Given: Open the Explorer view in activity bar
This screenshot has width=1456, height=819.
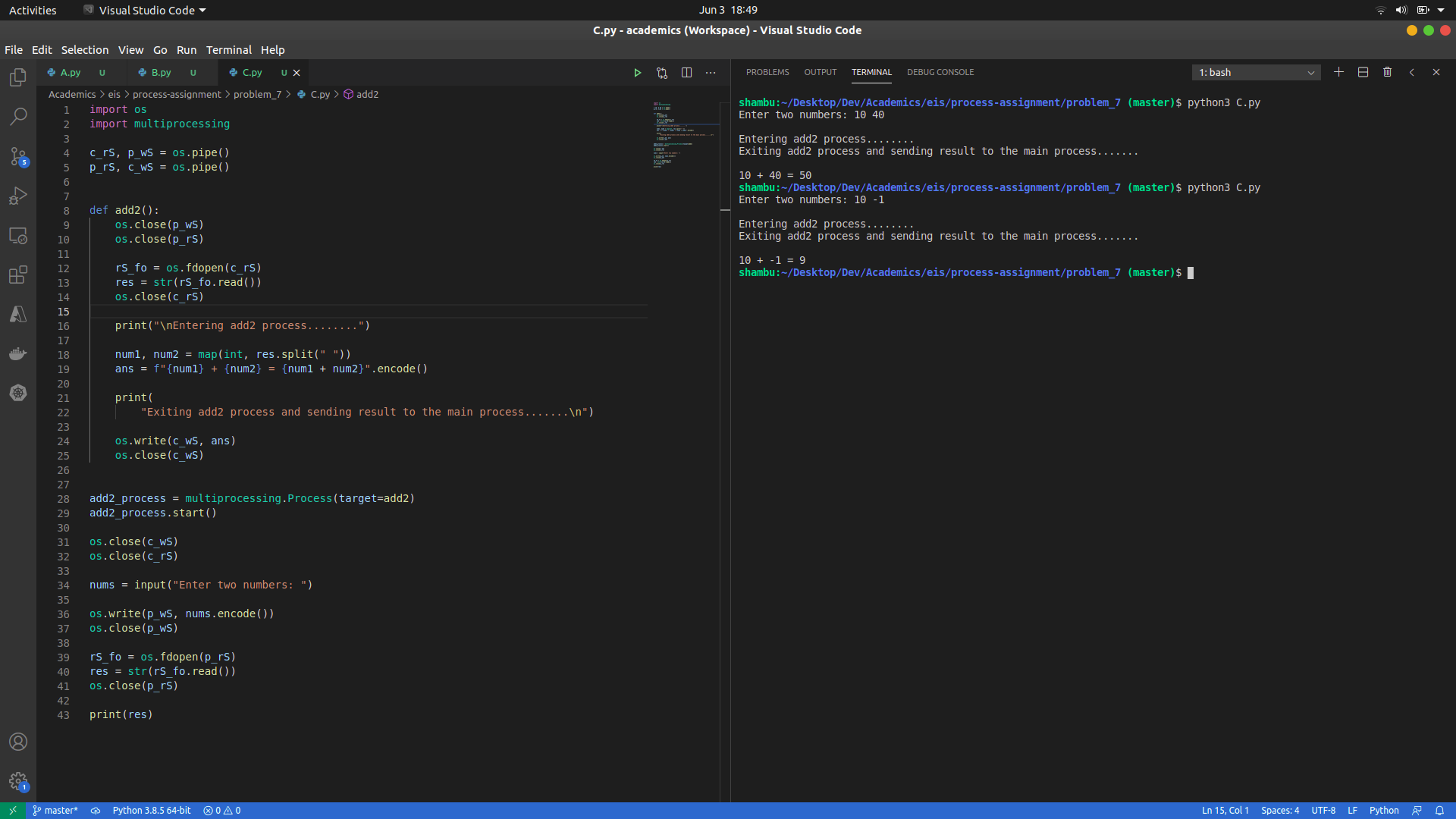Looking at the screenshot, I should pyautogui.click(x=18, y=77).
